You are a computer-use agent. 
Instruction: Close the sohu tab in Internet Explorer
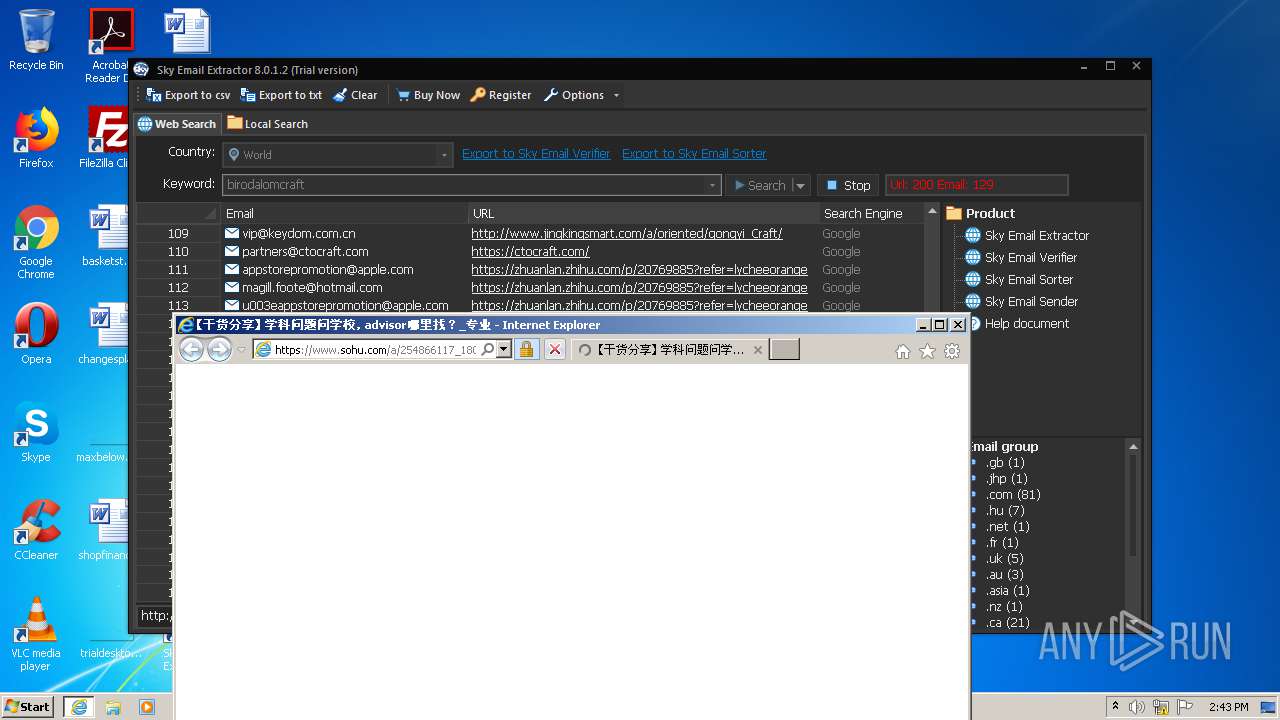click(x=757, y=349)
